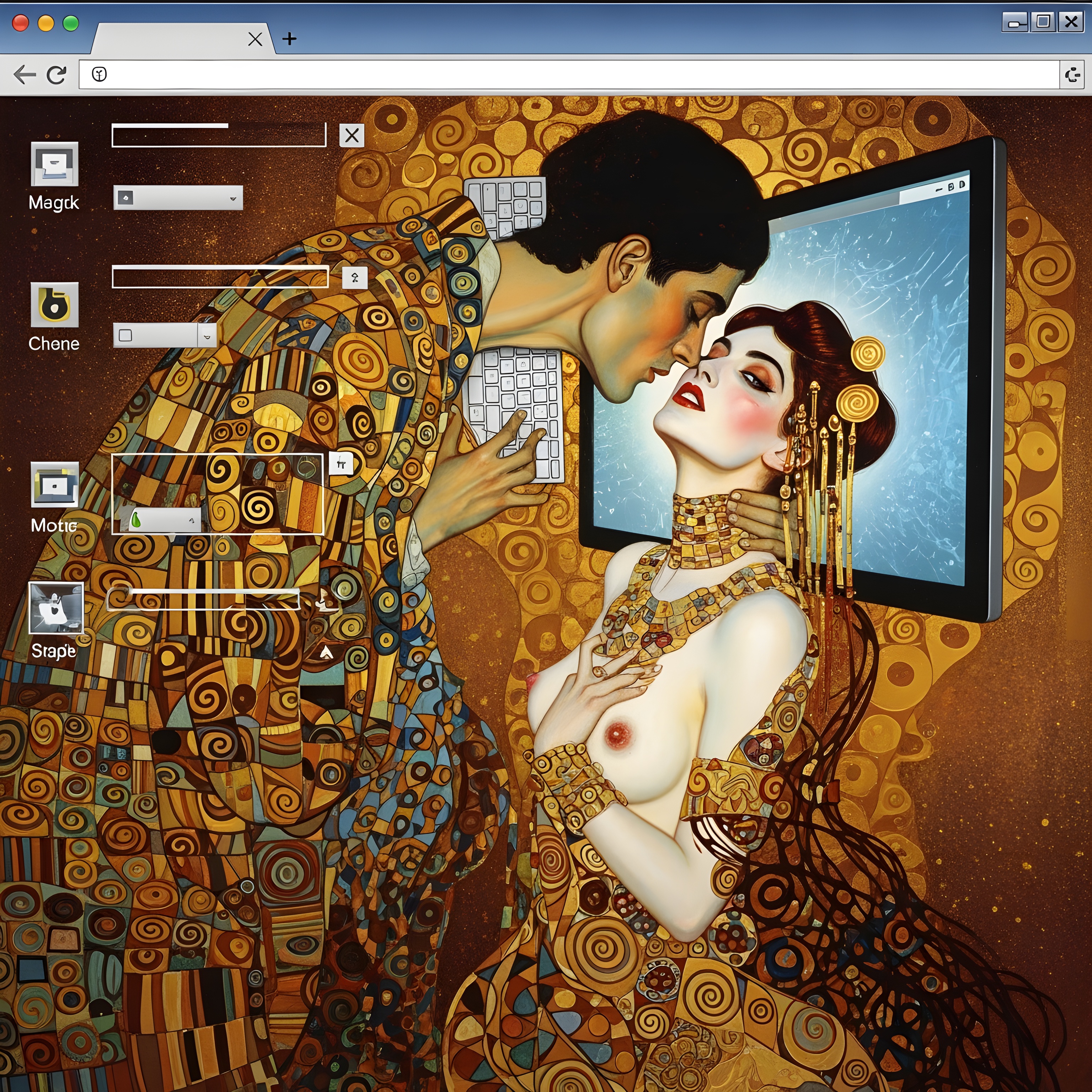The image size is (1092, 1092).
Task: Click the site info icon in address bar
Action: click(100, 75)
